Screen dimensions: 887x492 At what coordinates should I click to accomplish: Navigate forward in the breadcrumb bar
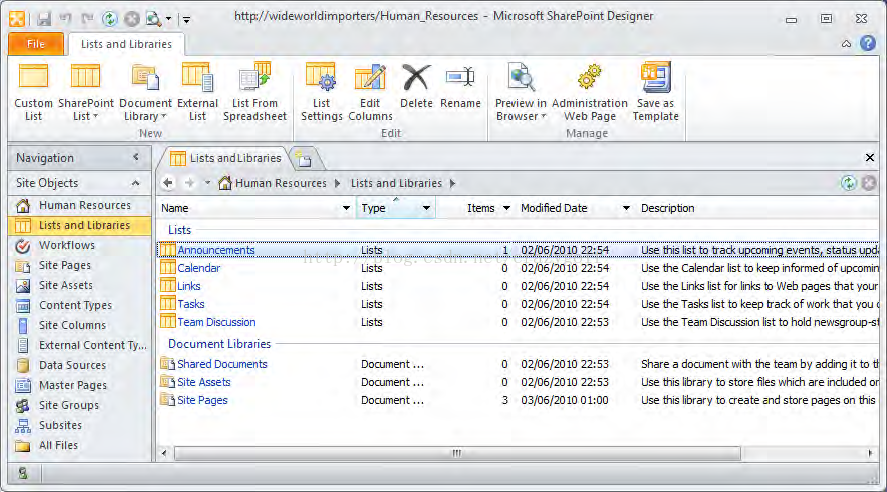(190, 183)
